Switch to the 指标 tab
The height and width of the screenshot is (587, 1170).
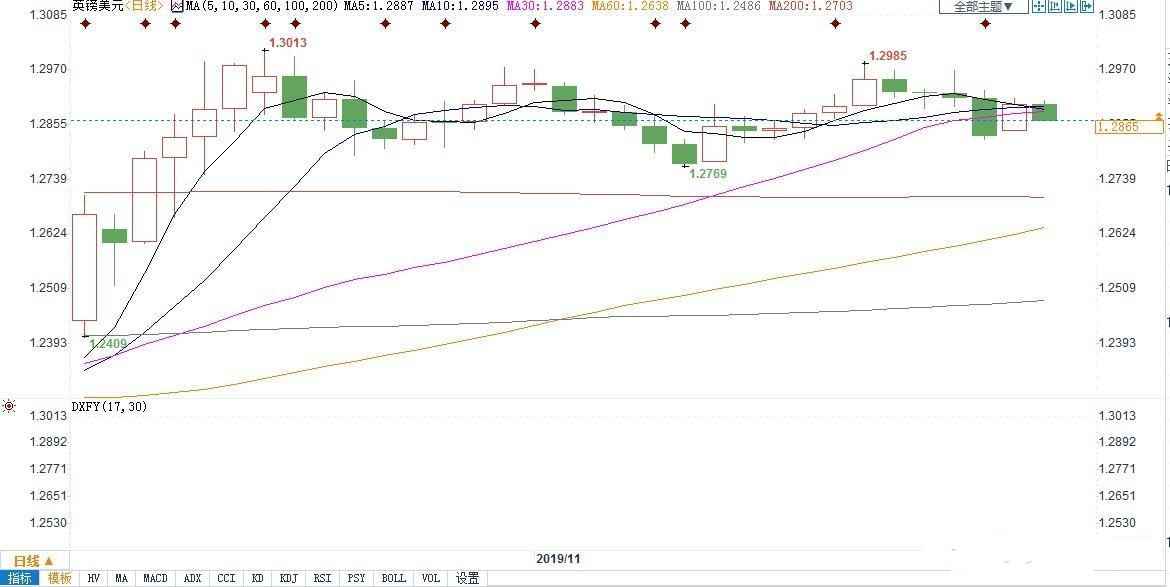[21, 578]
